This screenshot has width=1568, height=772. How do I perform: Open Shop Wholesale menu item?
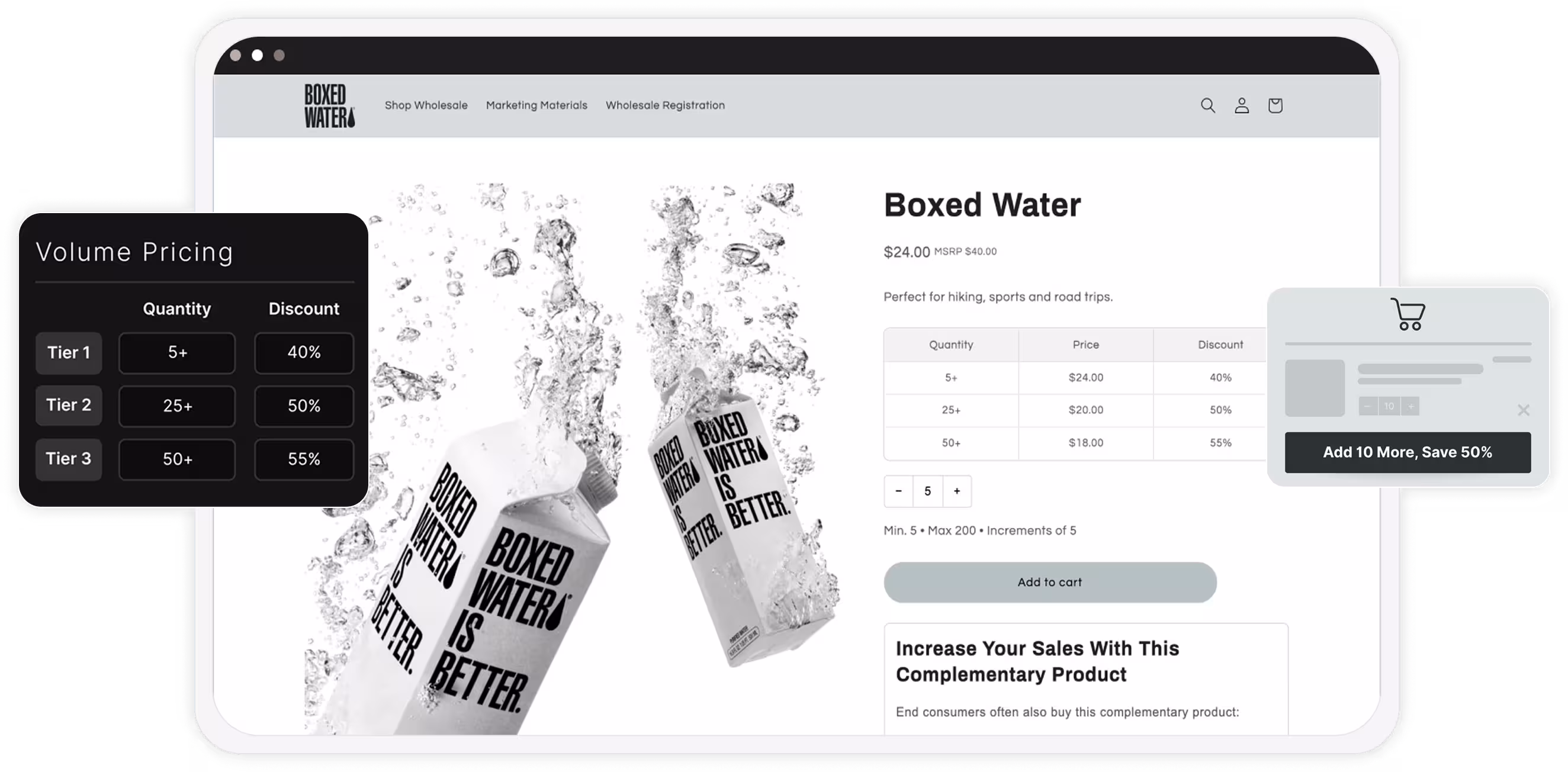[x=426, y=105]
